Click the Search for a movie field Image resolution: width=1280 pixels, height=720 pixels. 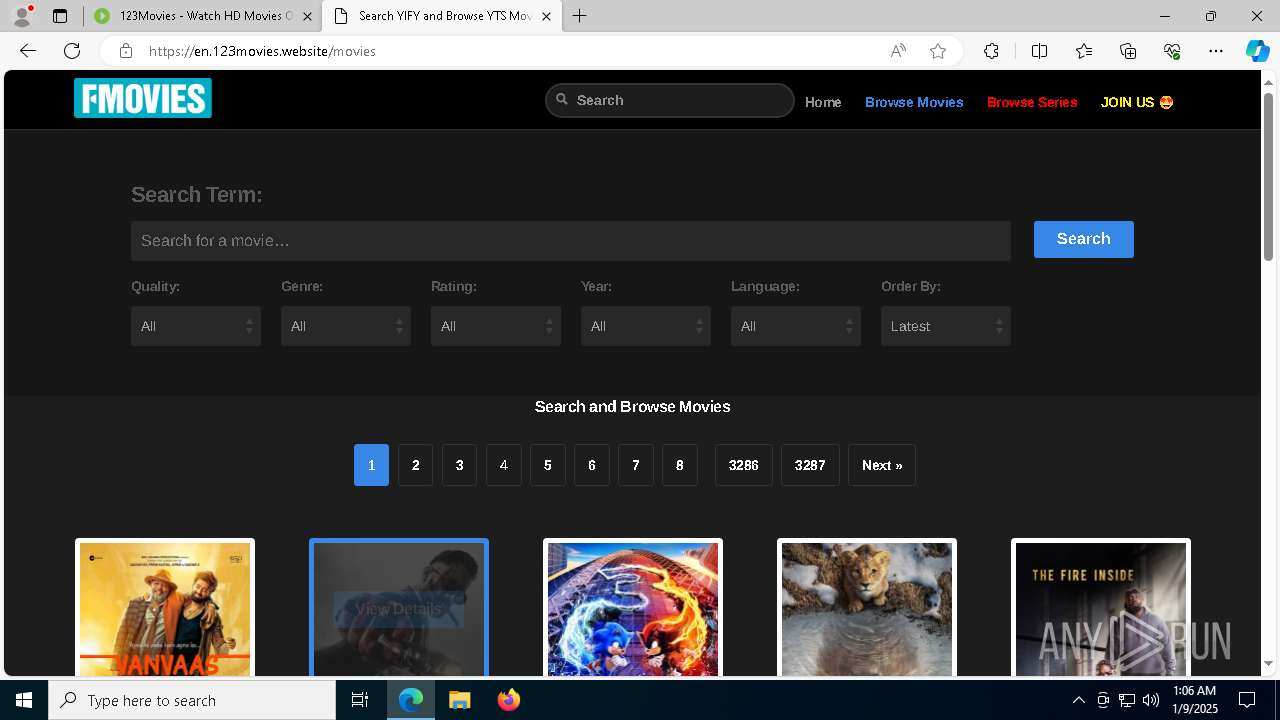pos(571,241)
